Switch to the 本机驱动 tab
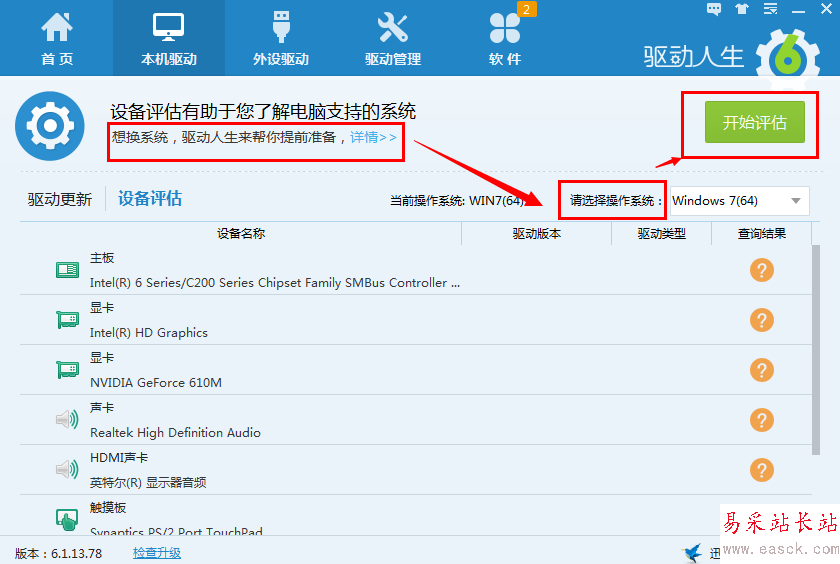This screenshot has width=840, height=564. point(169,39)
